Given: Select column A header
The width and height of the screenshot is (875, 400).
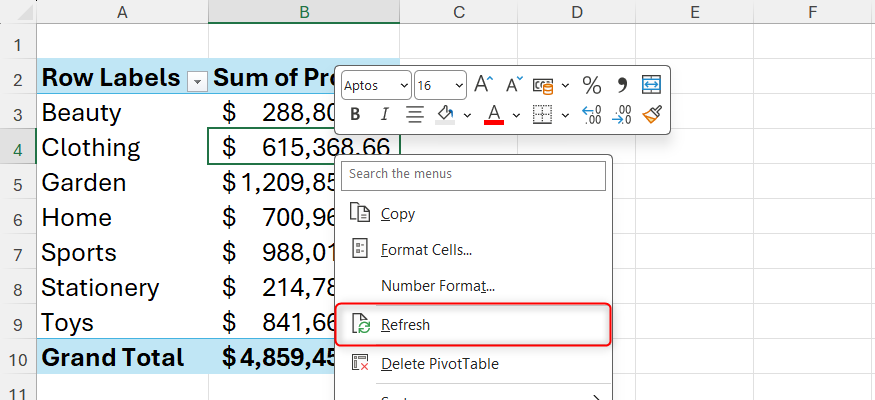Looking at the screenshot, I should pyautogui.click(x=122, y=12).
